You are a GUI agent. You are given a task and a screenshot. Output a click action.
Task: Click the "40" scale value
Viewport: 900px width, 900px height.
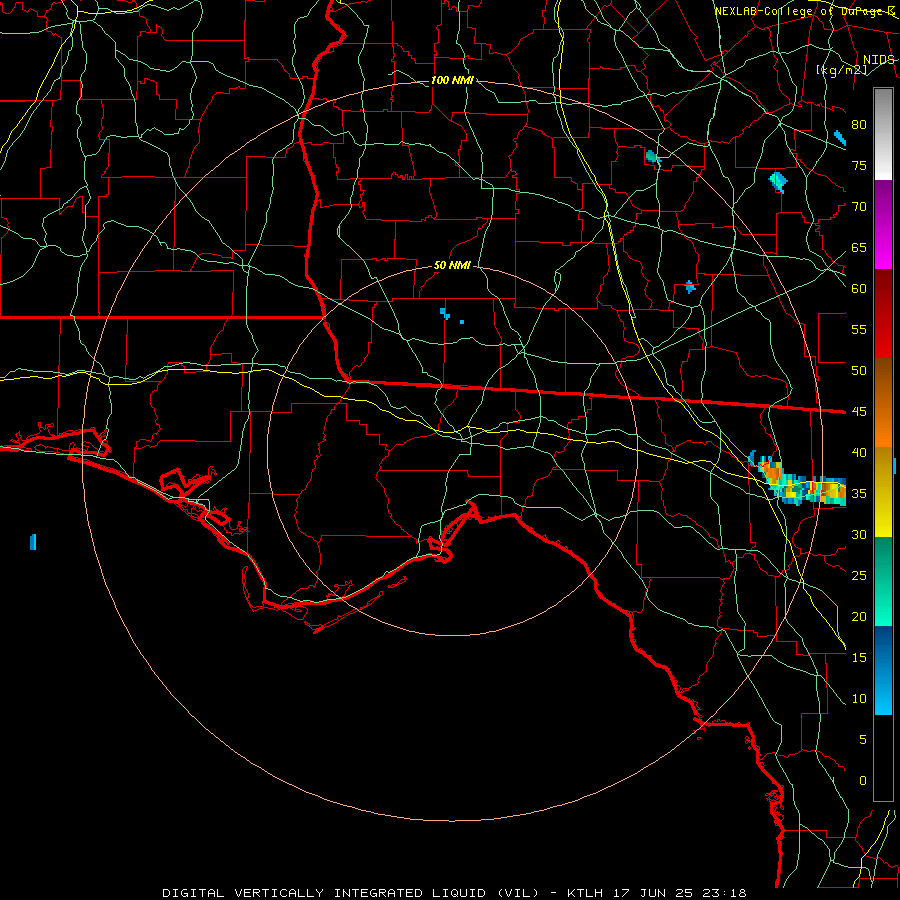click(x=859, y=453)
